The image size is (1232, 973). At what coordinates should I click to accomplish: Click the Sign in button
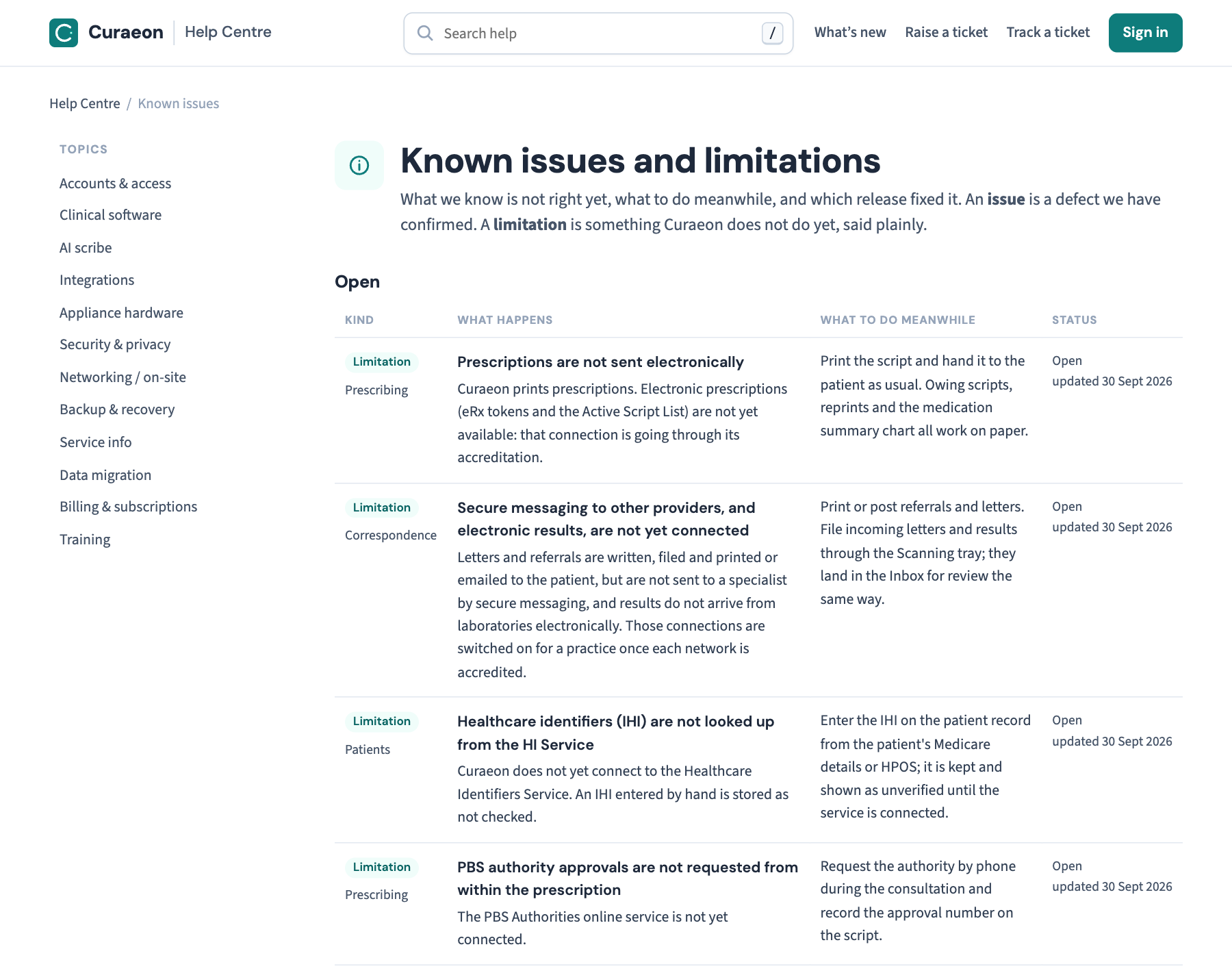coord(1145,32)
